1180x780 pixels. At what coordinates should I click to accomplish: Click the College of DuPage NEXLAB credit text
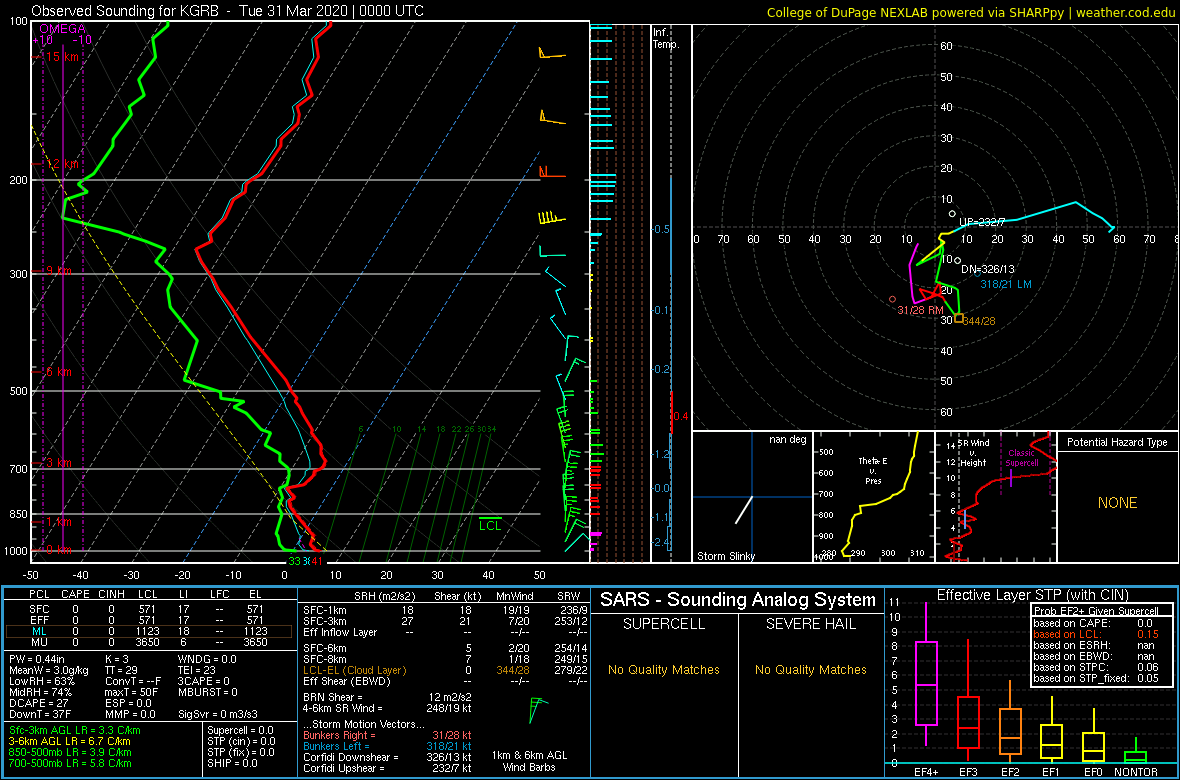(970, 11)
